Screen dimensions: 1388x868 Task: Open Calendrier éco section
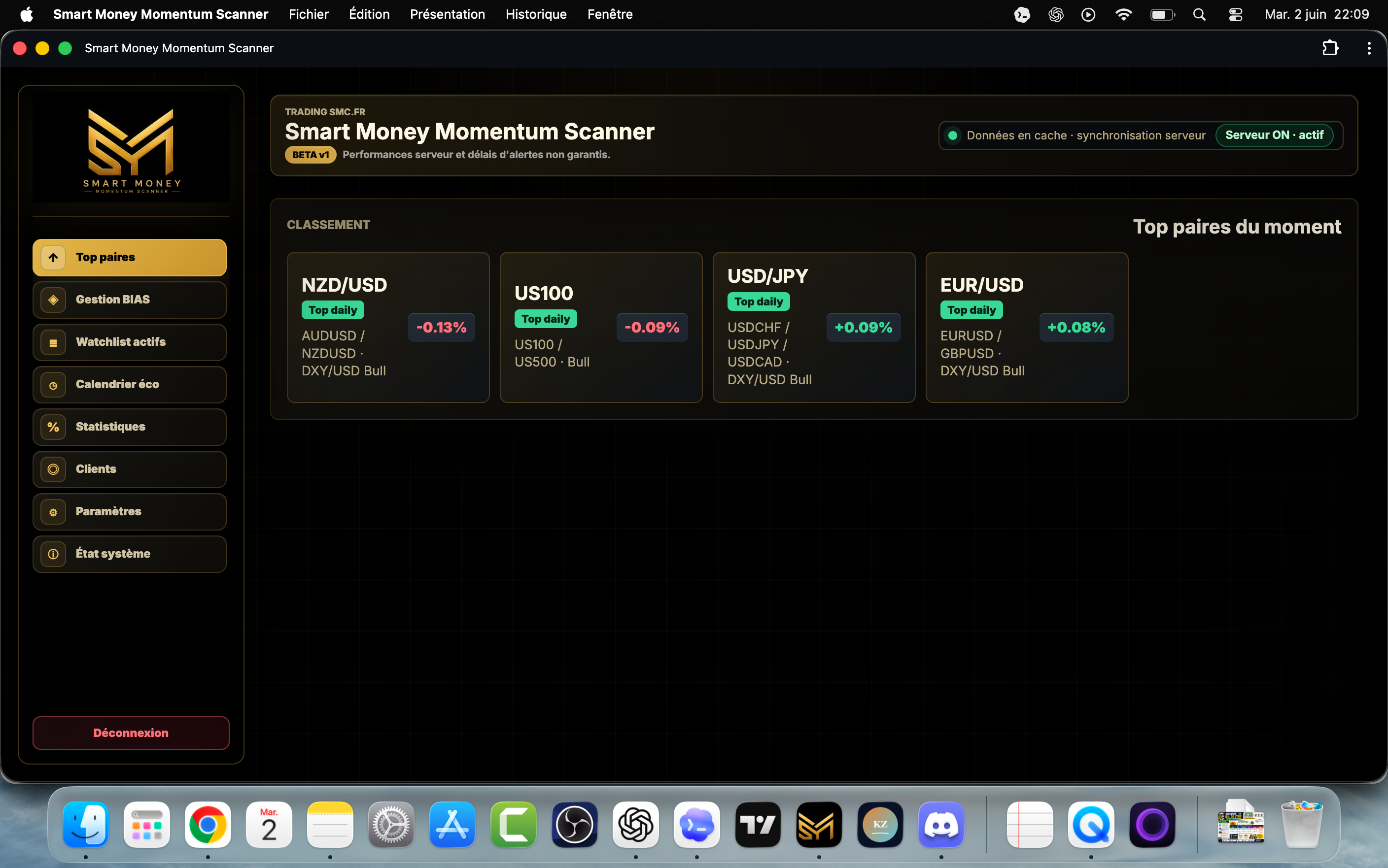click(129, 385)
